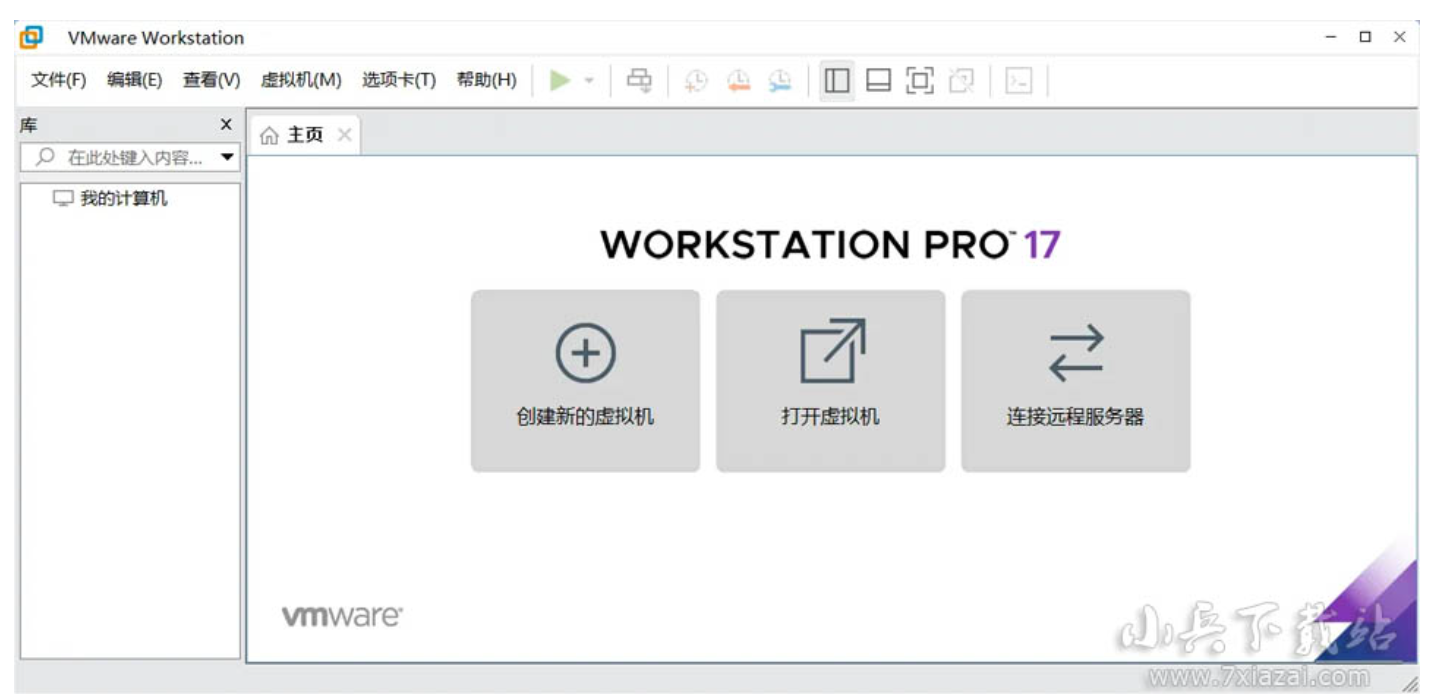Click the console view terminal icon
1431x698 pixels.
1018,80
